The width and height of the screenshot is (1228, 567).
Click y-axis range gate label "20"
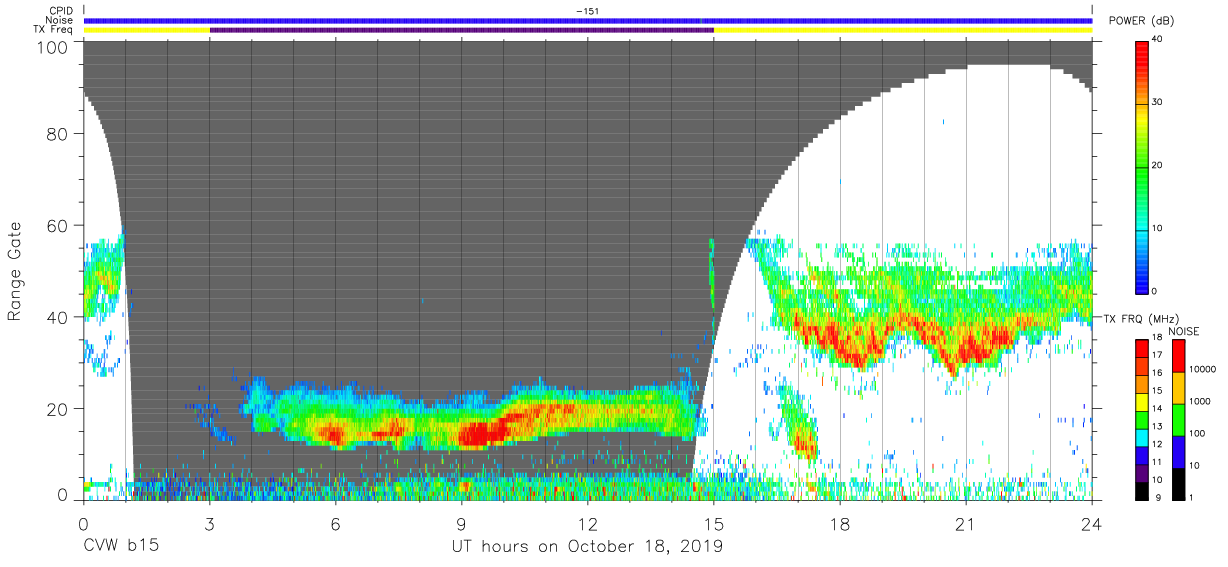point(57,409)
